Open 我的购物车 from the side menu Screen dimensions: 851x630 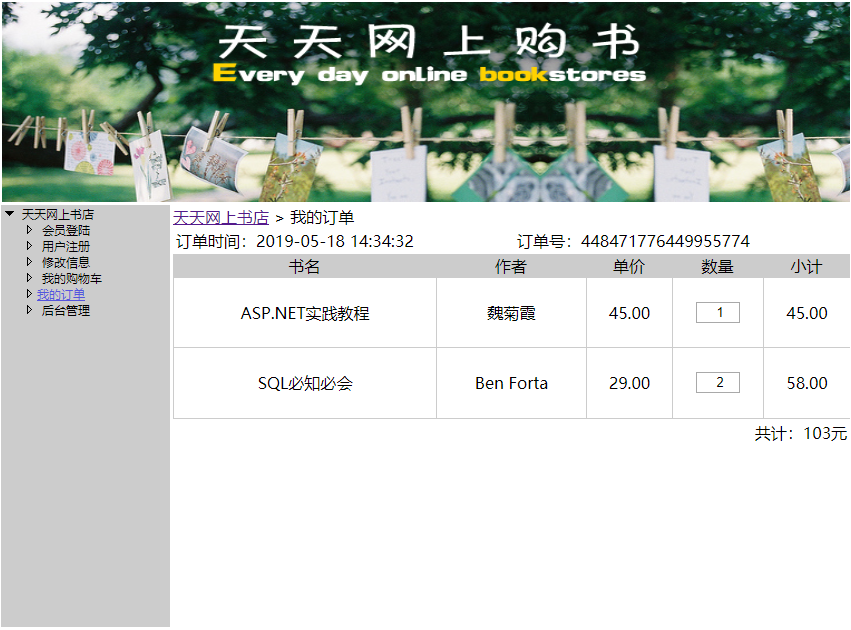coord(71,278)
